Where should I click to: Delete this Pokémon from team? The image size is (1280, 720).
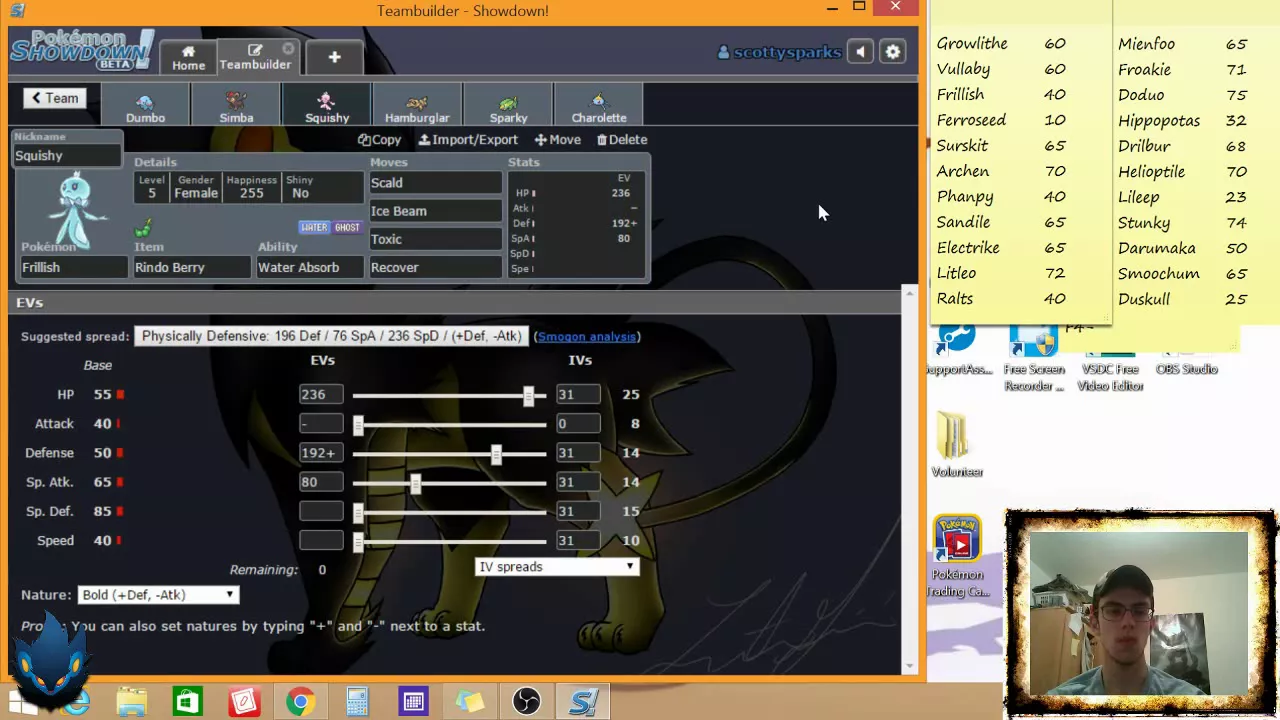click(x=622, y=140)
